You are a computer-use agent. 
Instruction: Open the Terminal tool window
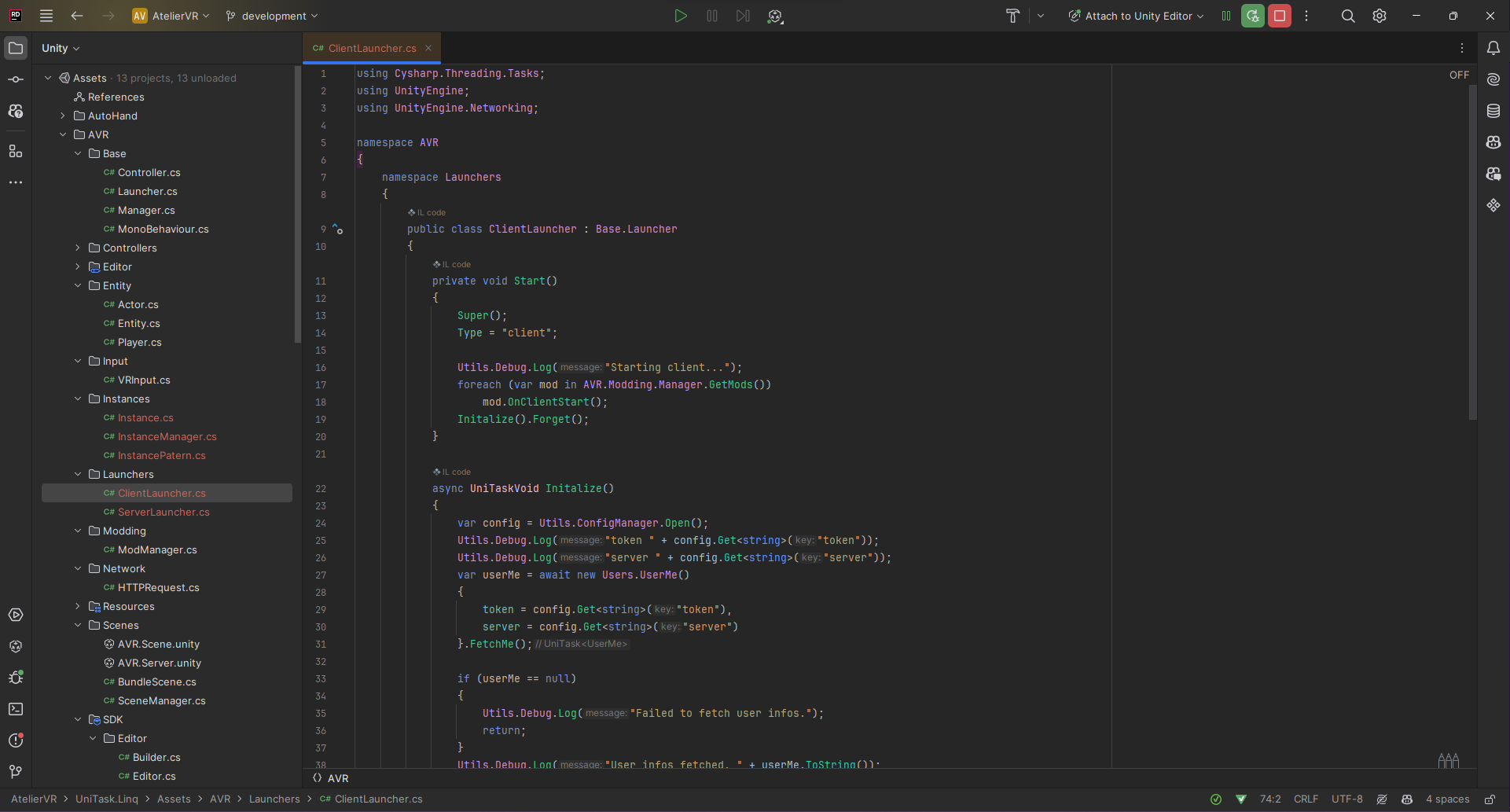(16, 709)
